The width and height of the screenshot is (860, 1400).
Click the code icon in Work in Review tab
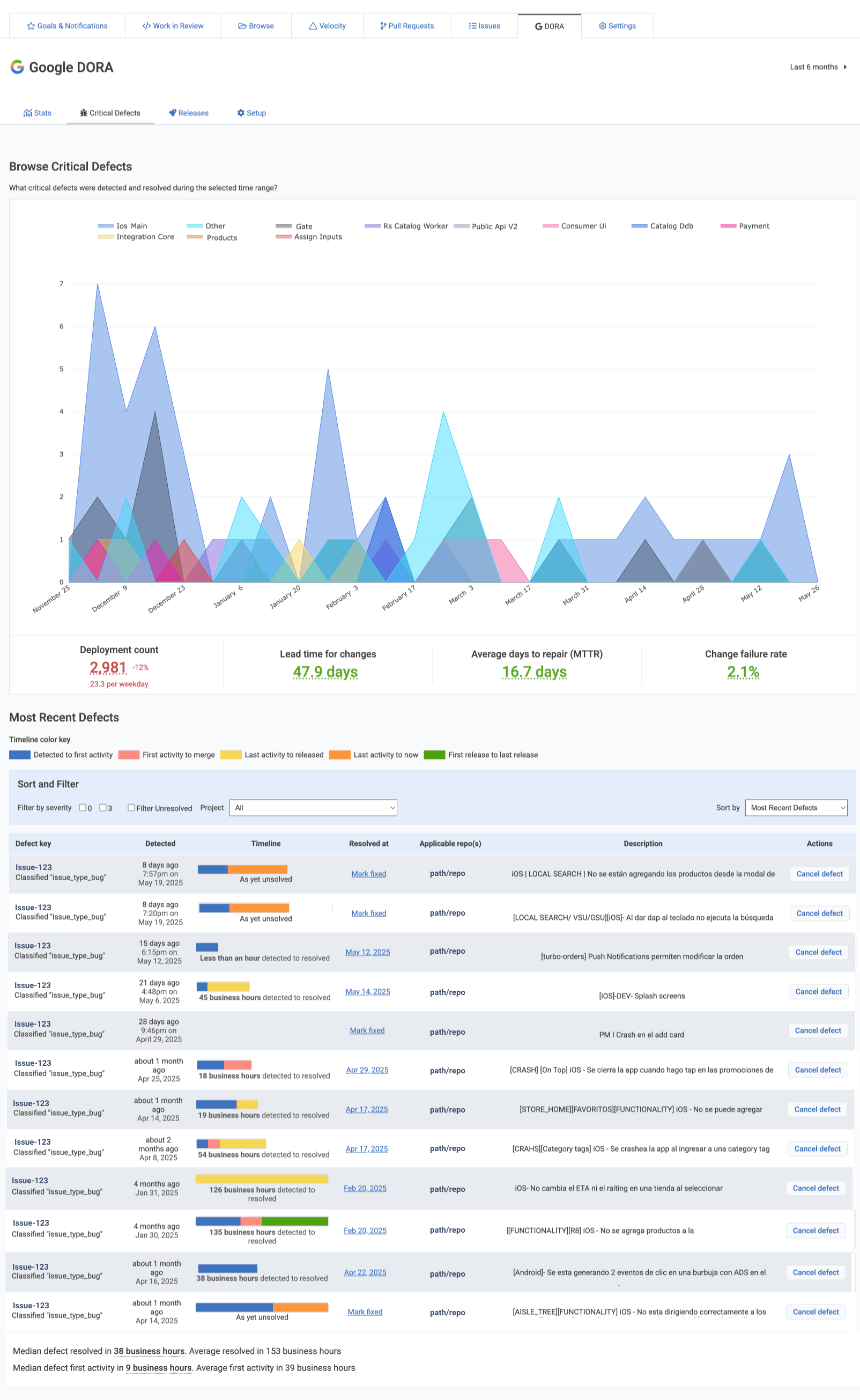coord(146,26)
